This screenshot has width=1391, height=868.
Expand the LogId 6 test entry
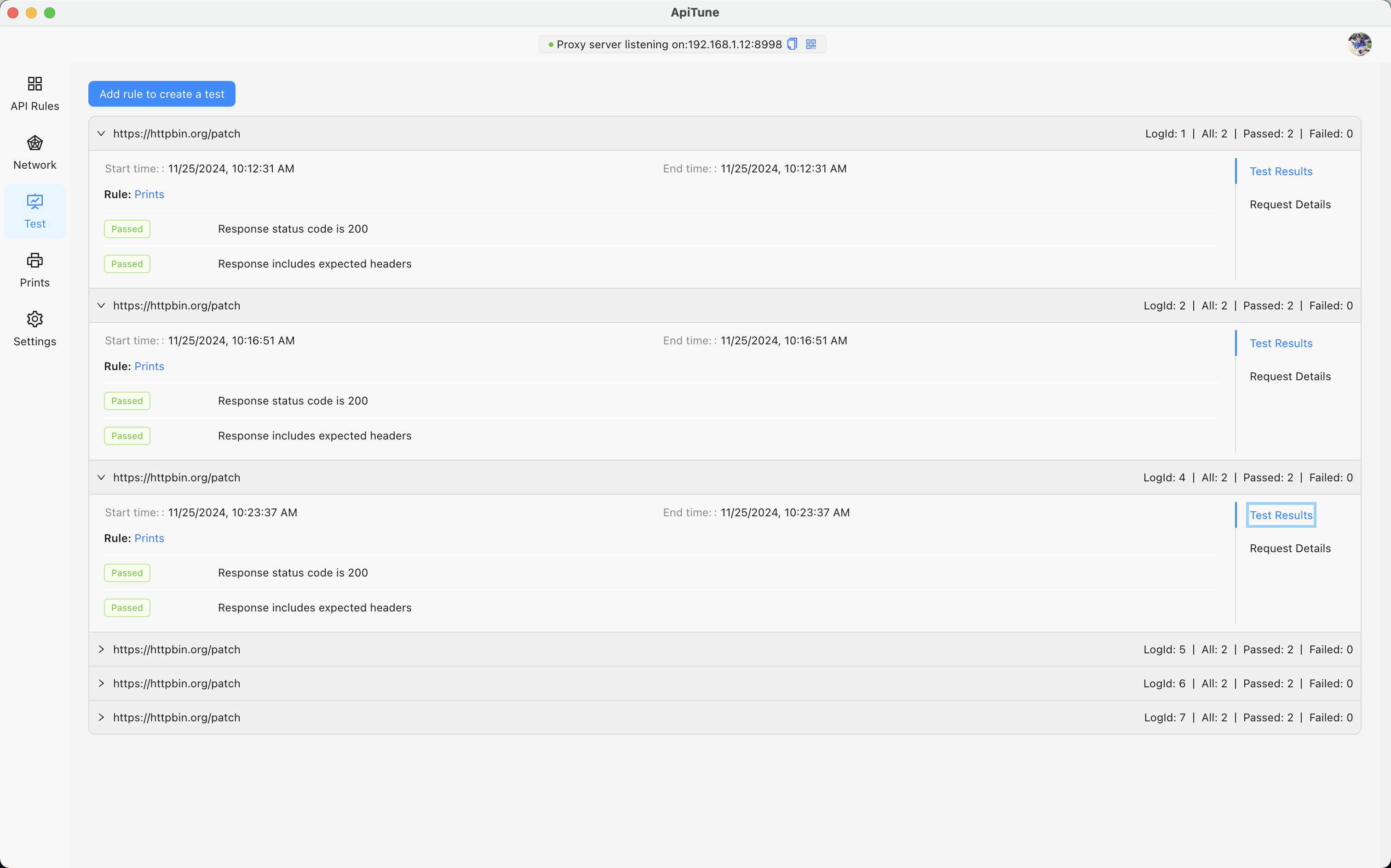coord(101,683)
